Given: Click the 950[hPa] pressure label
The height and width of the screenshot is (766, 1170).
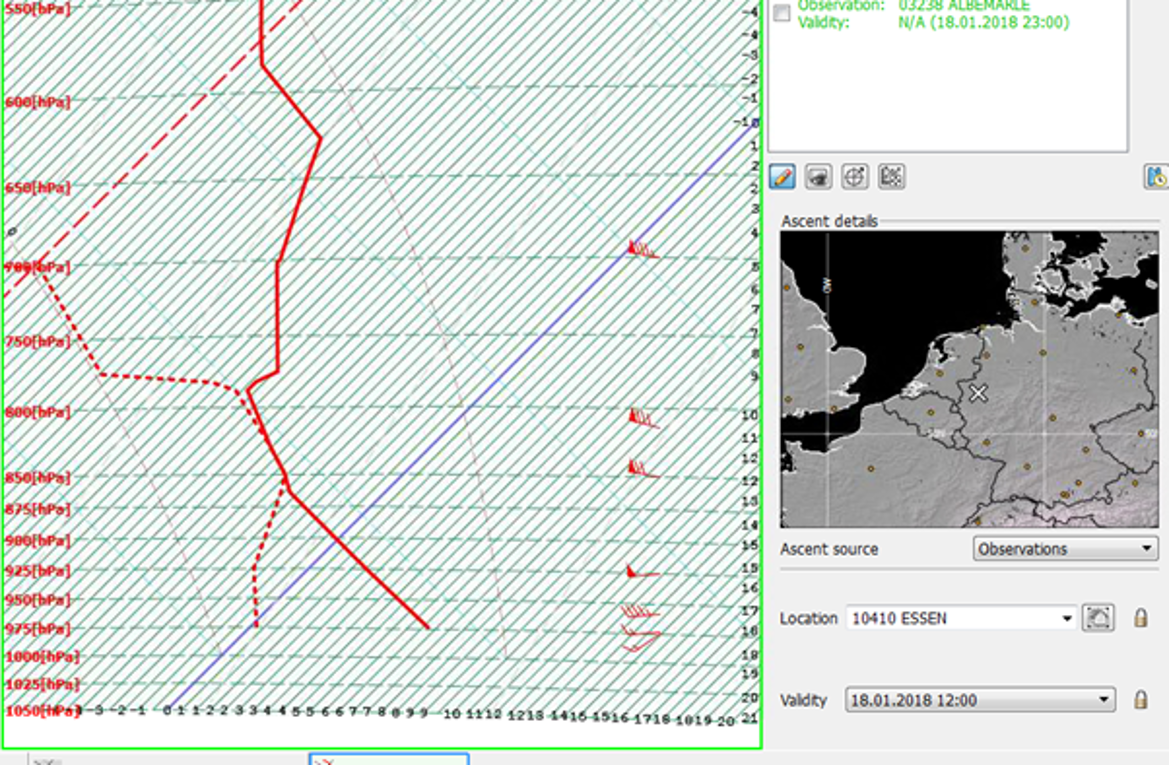Looking at the screenshot, I should [x=38, y=600].
